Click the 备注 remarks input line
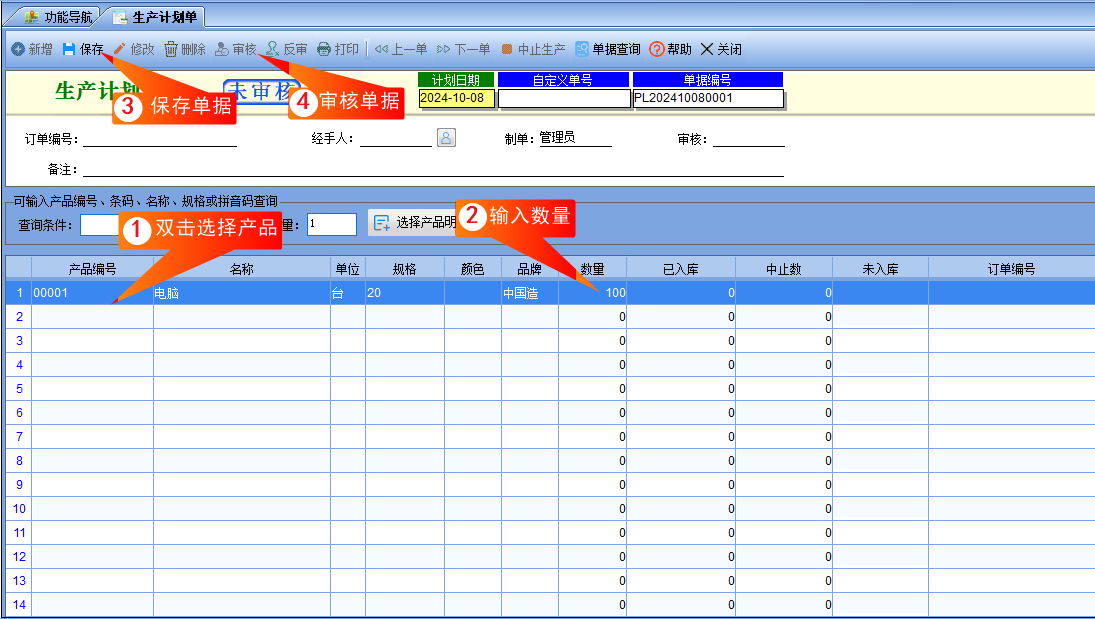This screenshot has width=1095, height=619. pyautogui.click(x=433, y=169)
